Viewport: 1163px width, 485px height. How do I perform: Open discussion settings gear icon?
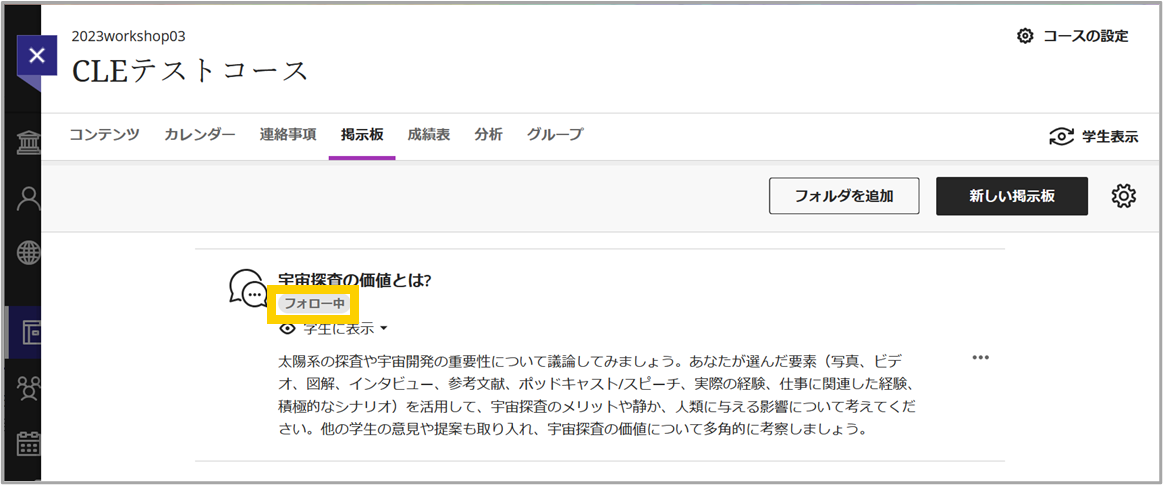click(1124, 197)
